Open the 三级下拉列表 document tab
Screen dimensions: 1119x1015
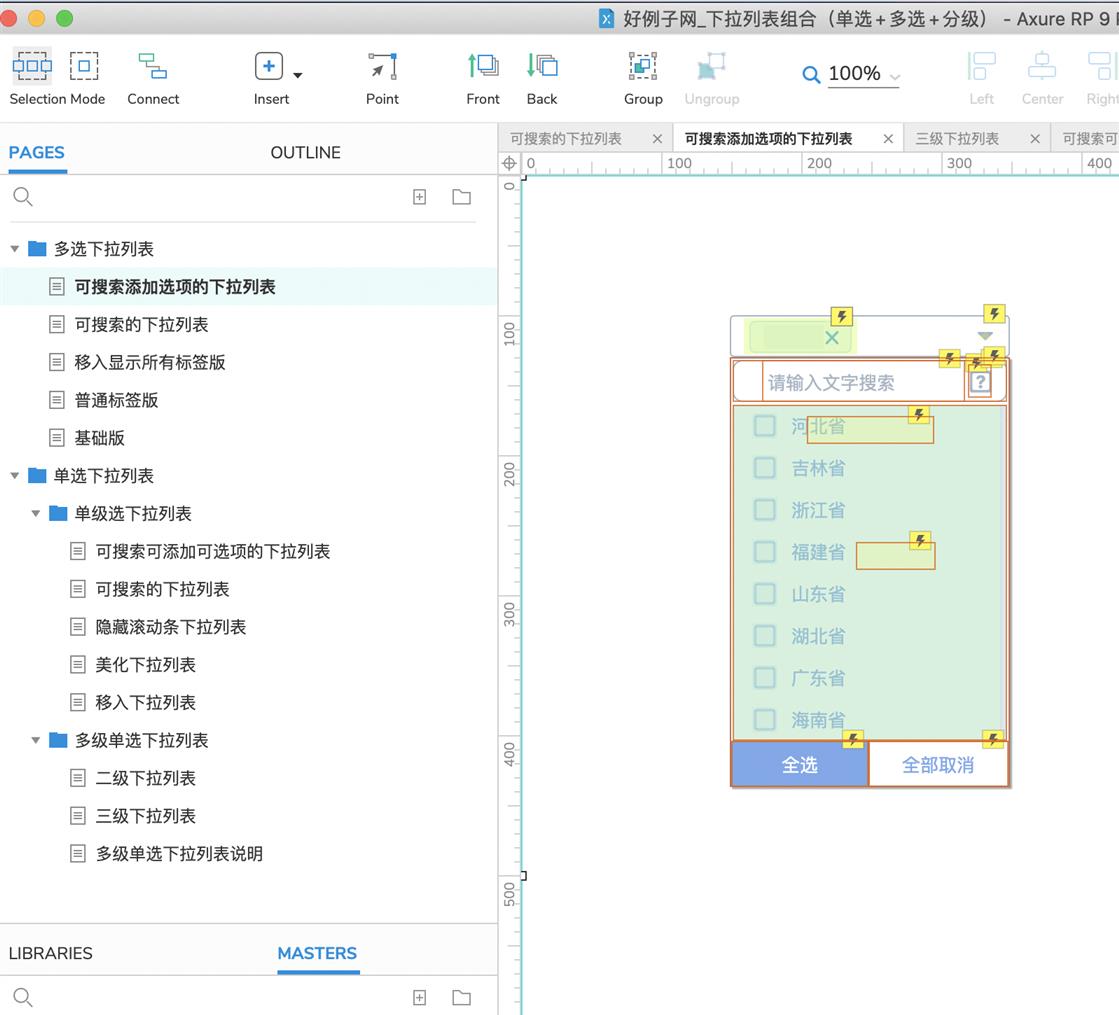957,139
